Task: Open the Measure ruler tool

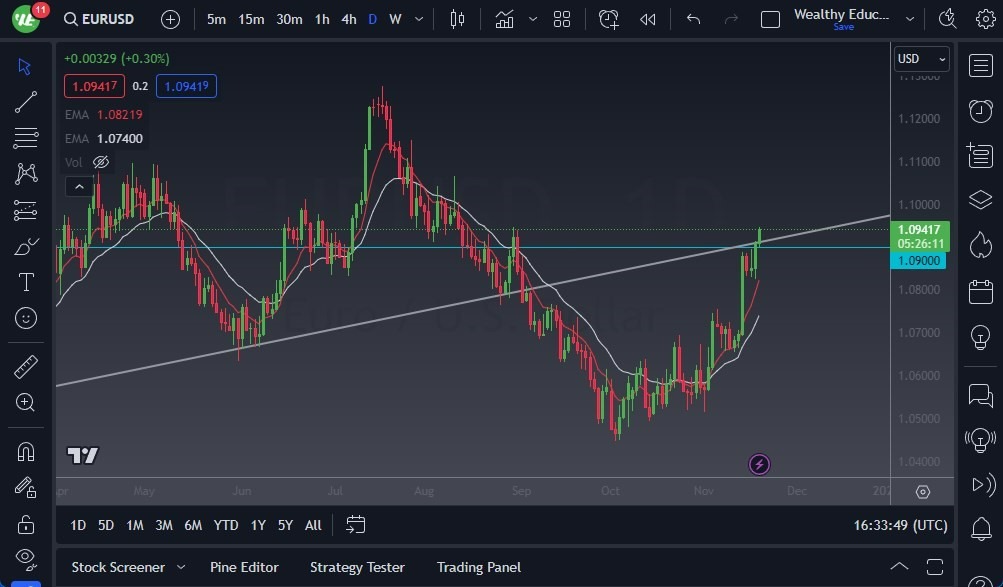Action: [25, 367]
